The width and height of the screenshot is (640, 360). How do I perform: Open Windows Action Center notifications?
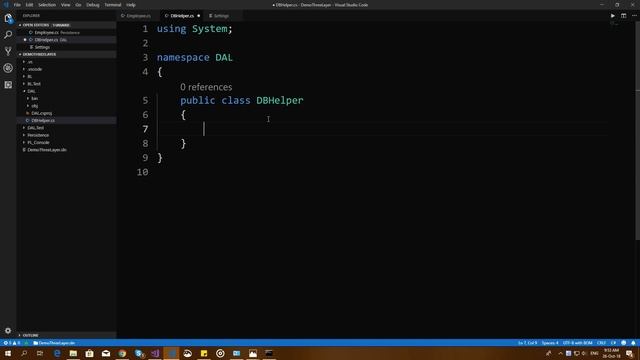[630, 353]
